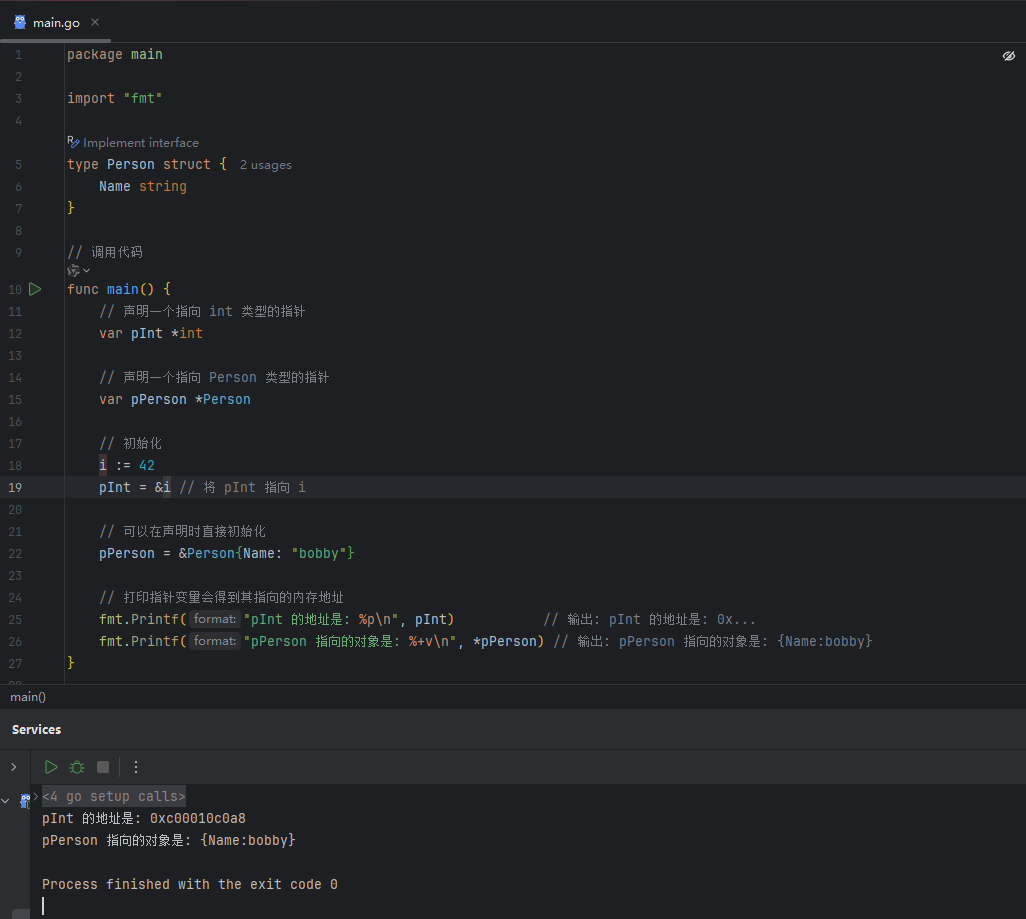This screenshot has height=919, width=1026.
Task: Click the import "fmt" statement
Action: point(115,99)
